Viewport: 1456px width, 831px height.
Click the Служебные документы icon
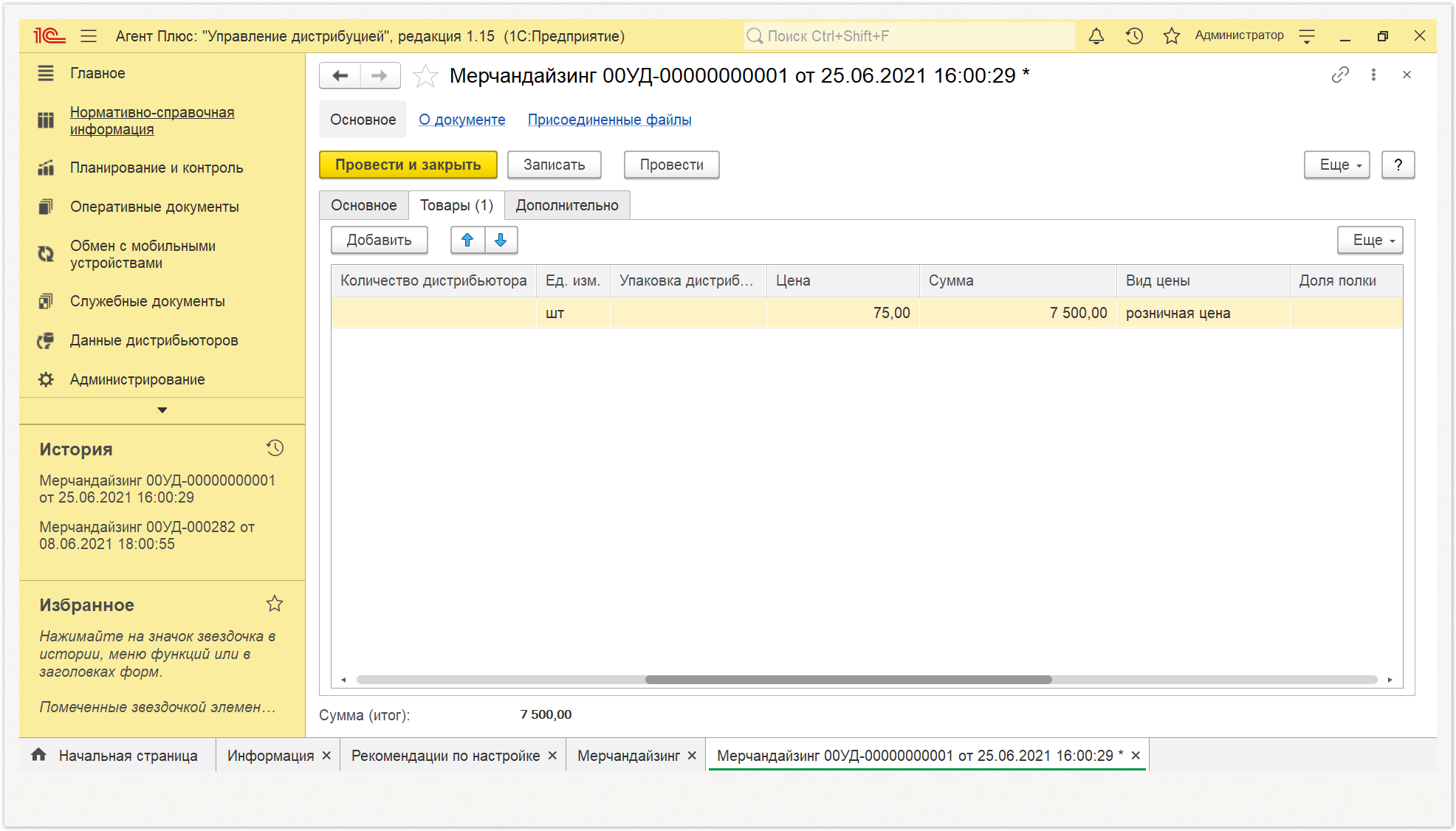pyautogui.click(x=46, y=301)
